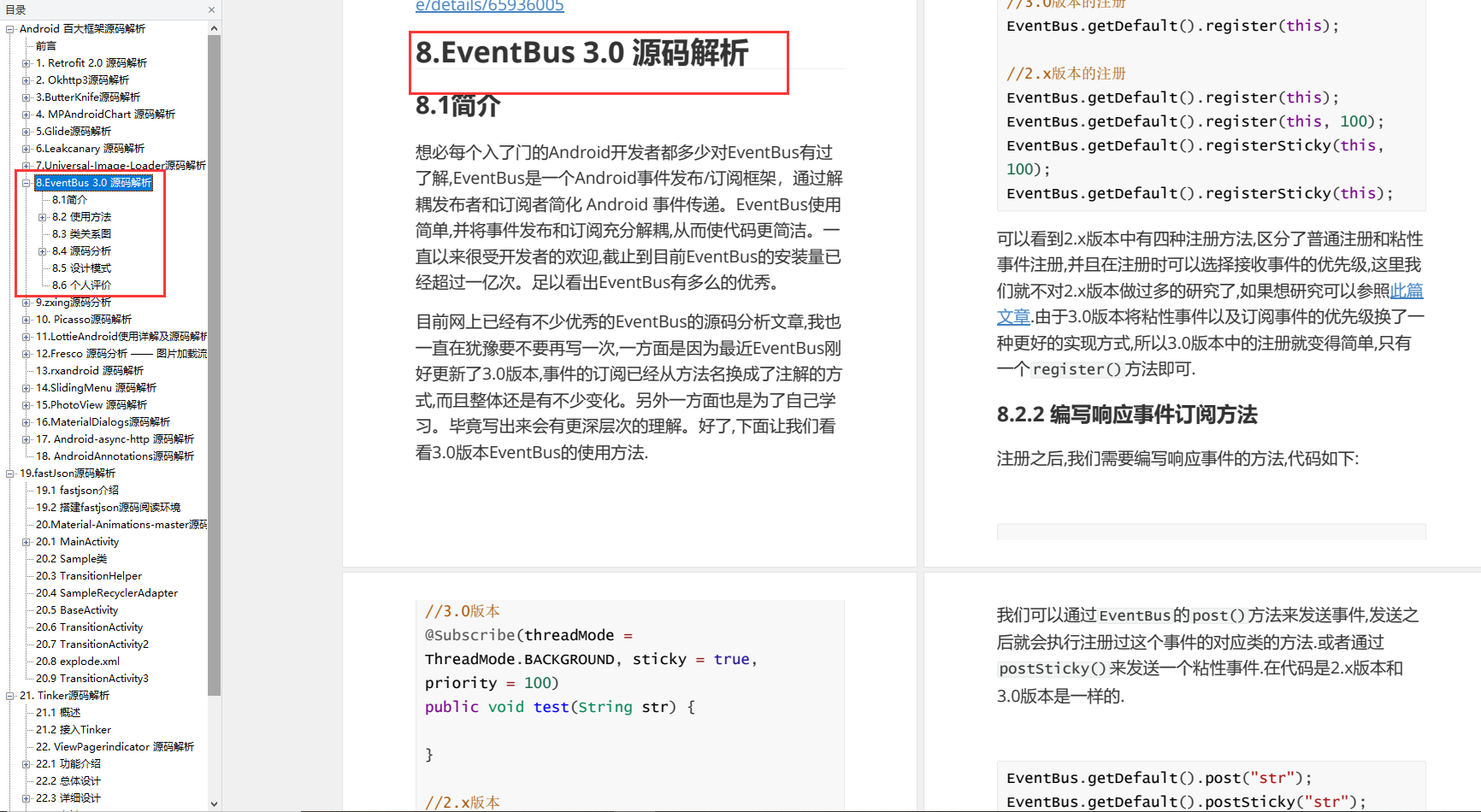Jump to bookmark 8.2 使用方法
This screenshot has height=812, width=1481.
pyautogui.click(x=81, y=217)
